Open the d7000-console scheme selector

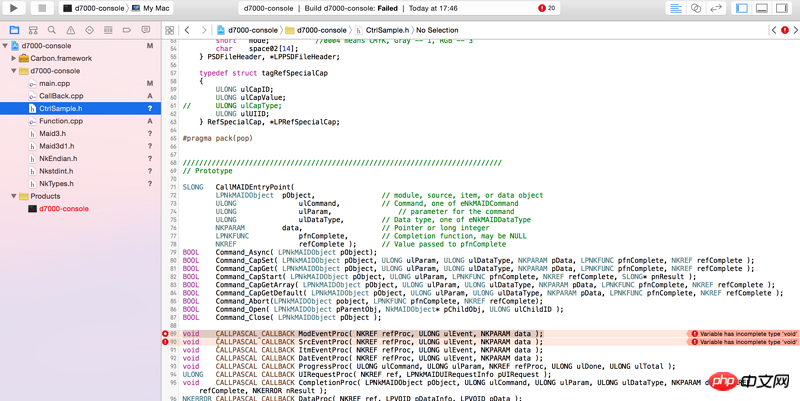coord(94,8)
